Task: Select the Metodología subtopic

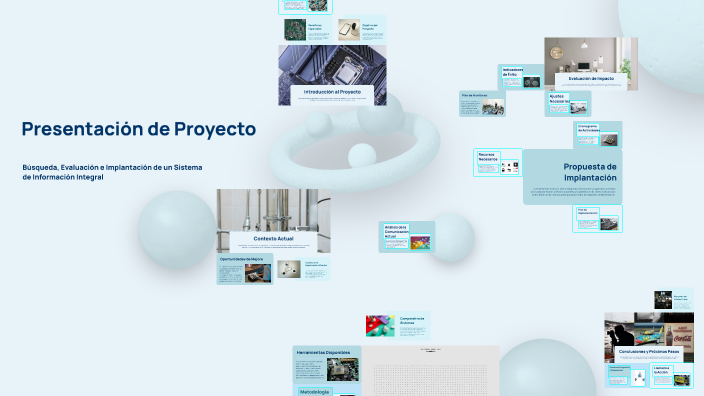Action: 327,390
